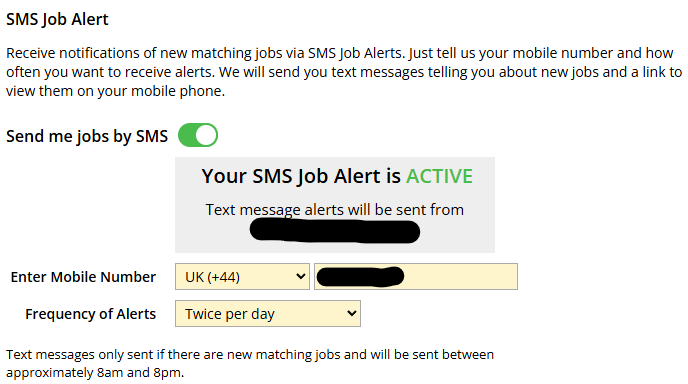The image size is (688, 384).
Task: Open the UK (+44) country code dropdown
Action: 242,276
